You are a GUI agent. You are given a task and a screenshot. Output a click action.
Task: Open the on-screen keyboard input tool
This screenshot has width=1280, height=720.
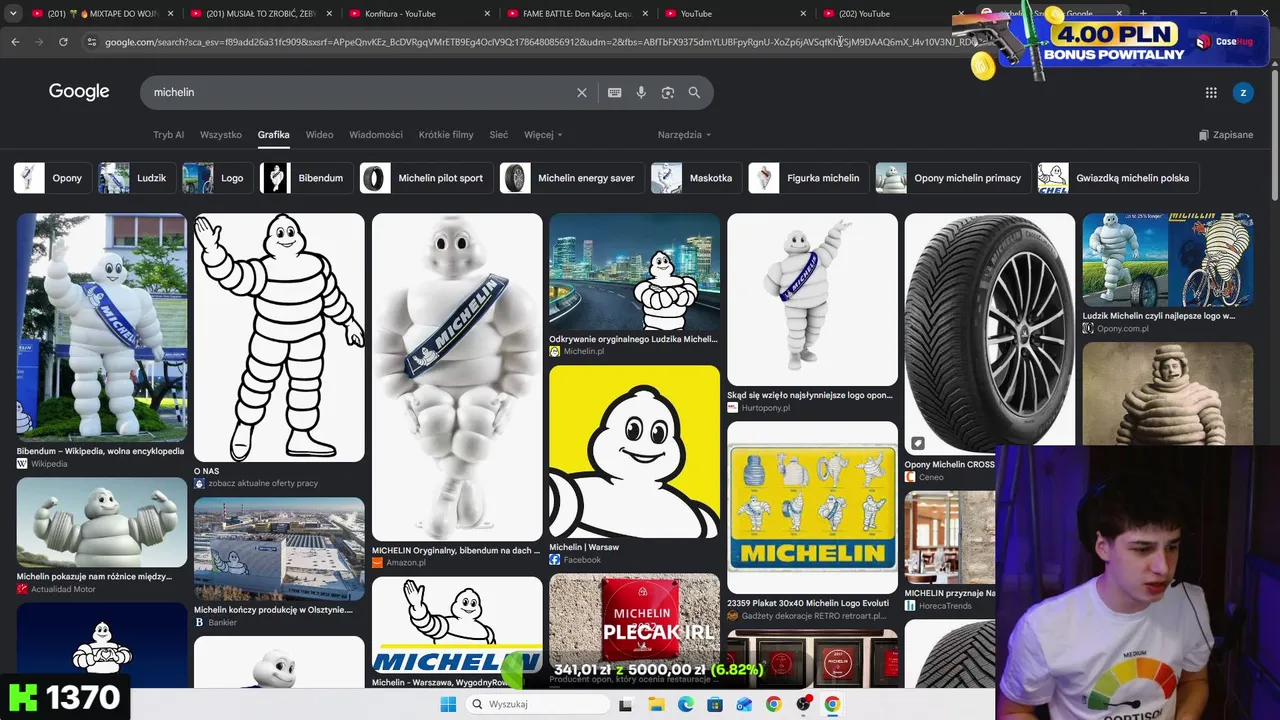pos(615,92)
